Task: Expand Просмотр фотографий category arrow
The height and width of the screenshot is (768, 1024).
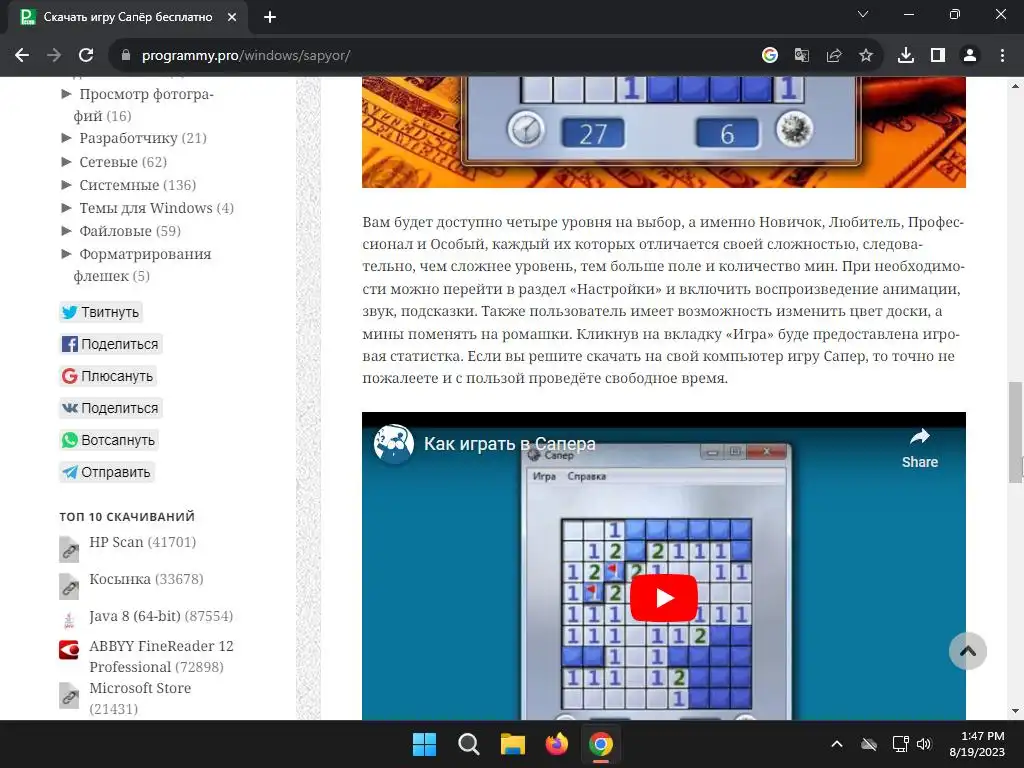Action: [66, 93]
